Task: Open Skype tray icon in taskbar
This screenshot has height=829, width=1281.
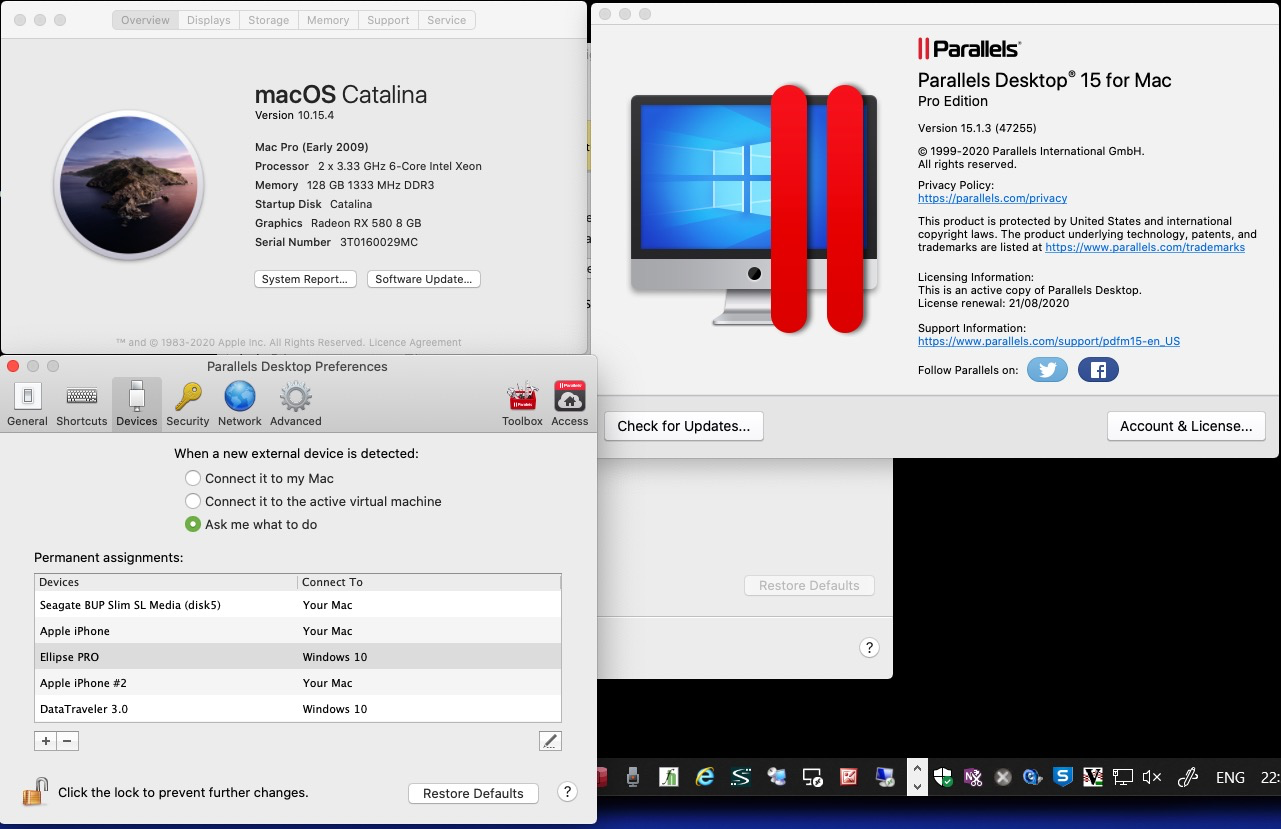Action: coord(1063,777)
